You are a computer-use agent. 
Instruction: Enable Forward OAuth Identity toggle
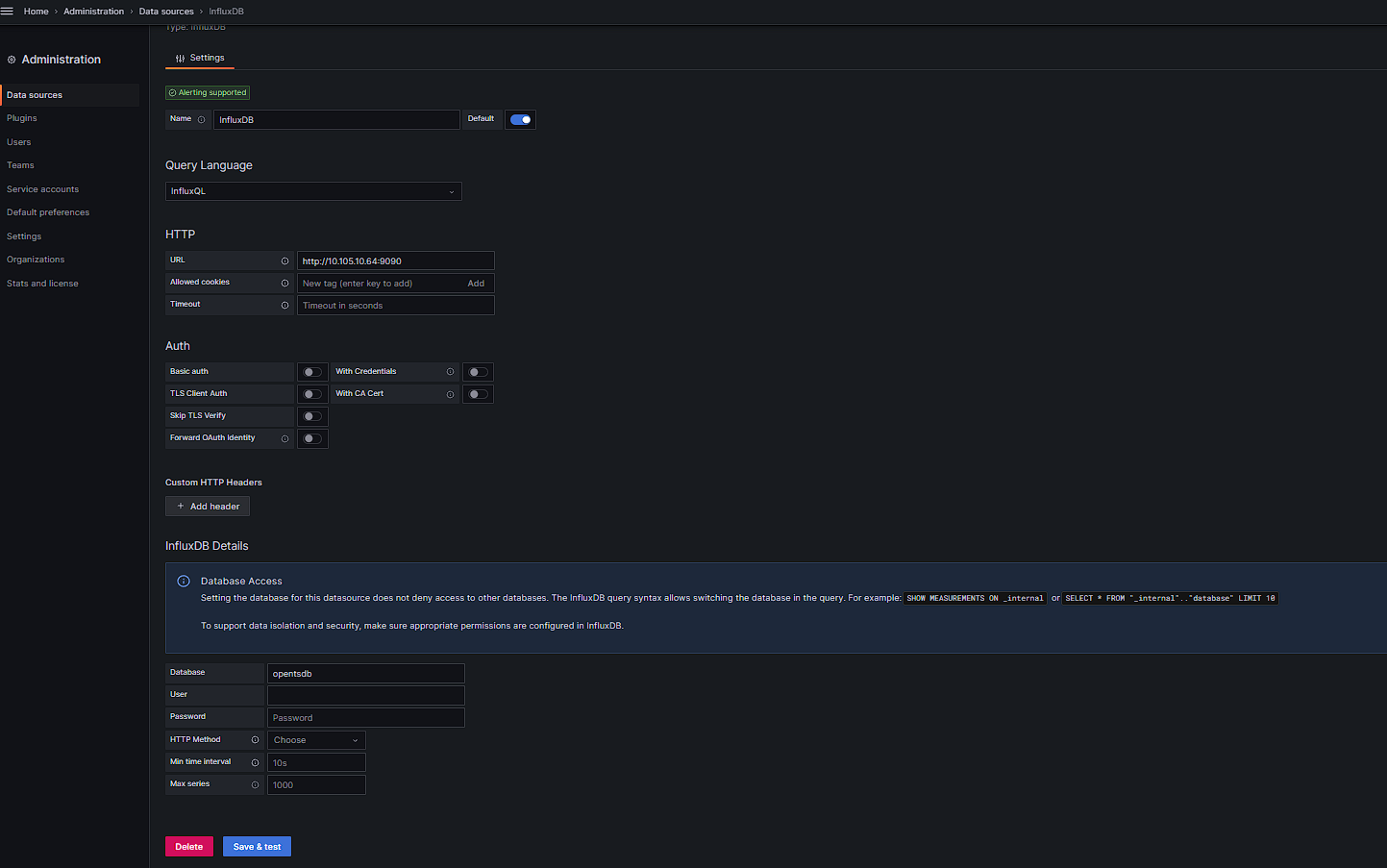[x=312, y=438]
